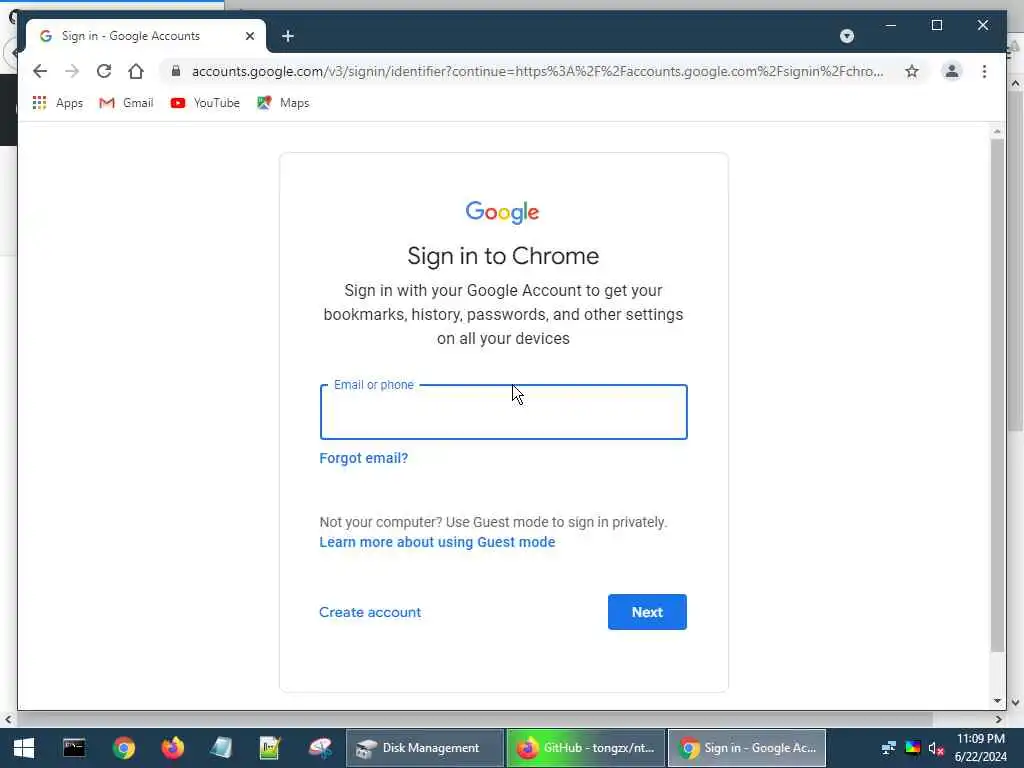The height and width of the screenshot is (768, 1024).
Task: Close the Sign in - Google Accounts tab
Action: point(249,36)
